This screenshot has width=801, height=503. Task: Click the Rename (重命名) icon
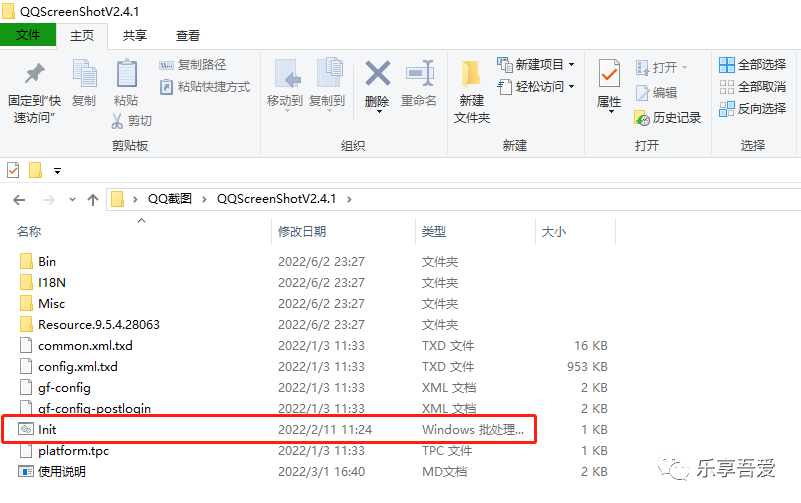(419, 74)
